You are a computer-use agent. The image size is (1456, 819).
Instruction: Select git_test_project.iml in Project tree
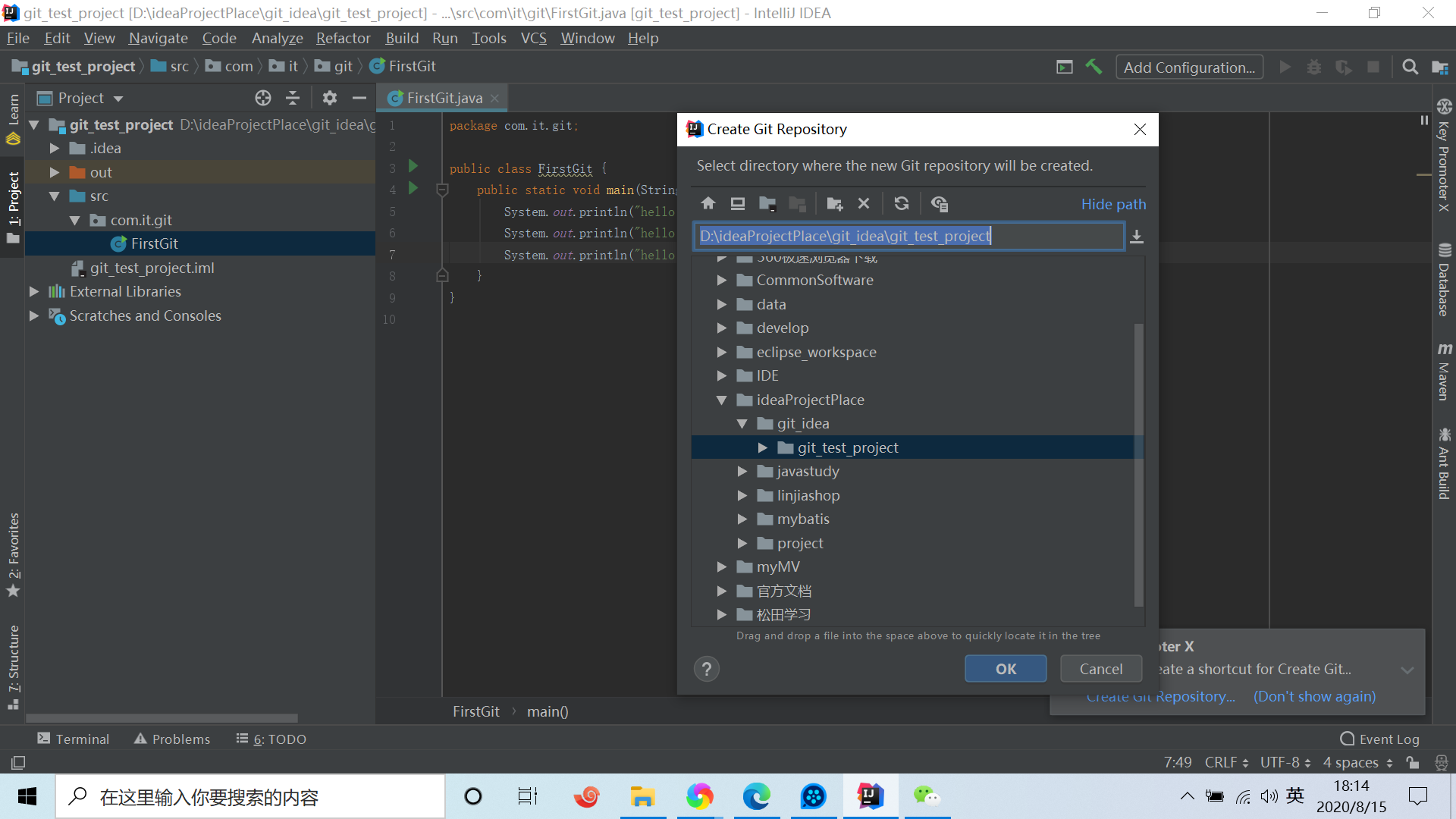152,268
